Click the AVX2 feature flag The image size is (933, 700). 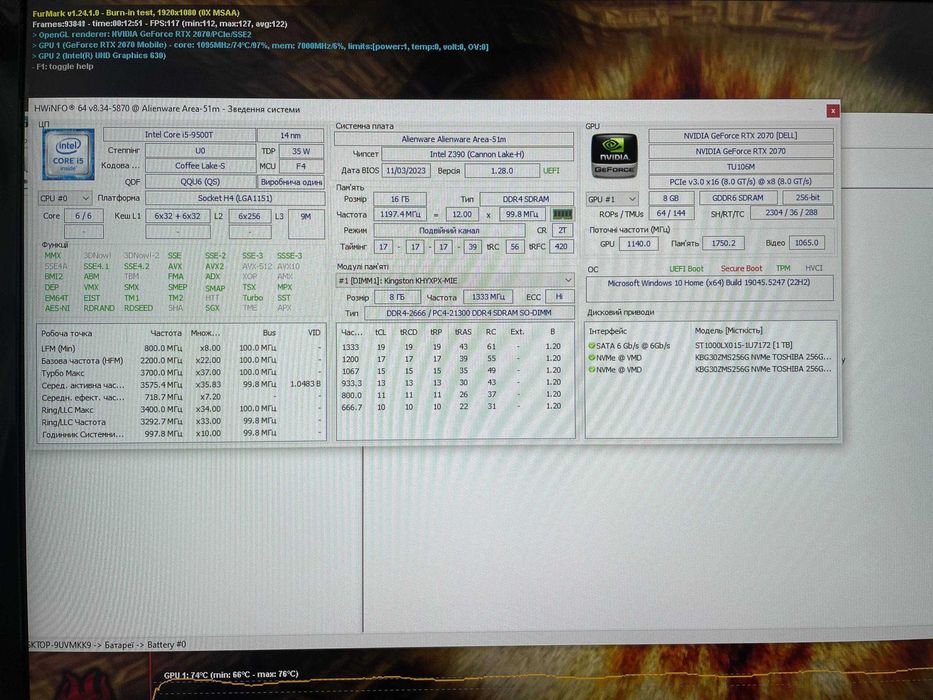pyautogui.click(x=215, y=267)
